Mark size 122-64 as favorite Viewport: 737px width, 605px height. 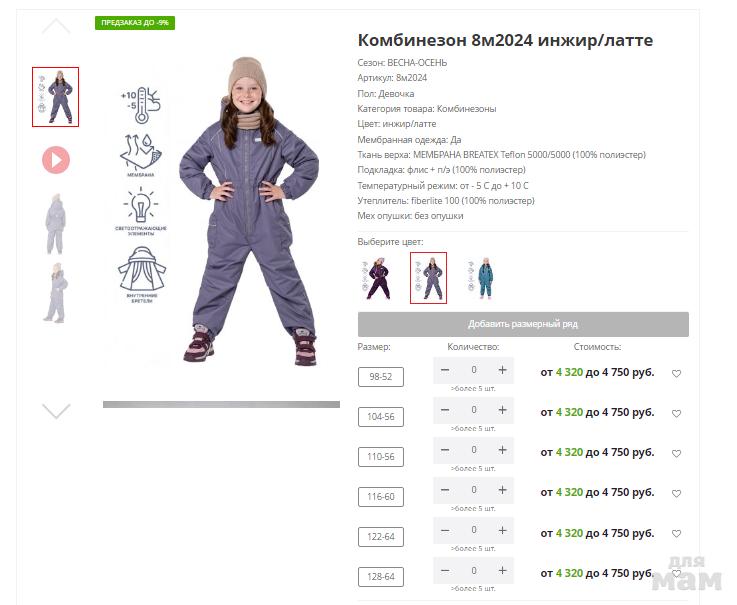click(x=676, y=534)
